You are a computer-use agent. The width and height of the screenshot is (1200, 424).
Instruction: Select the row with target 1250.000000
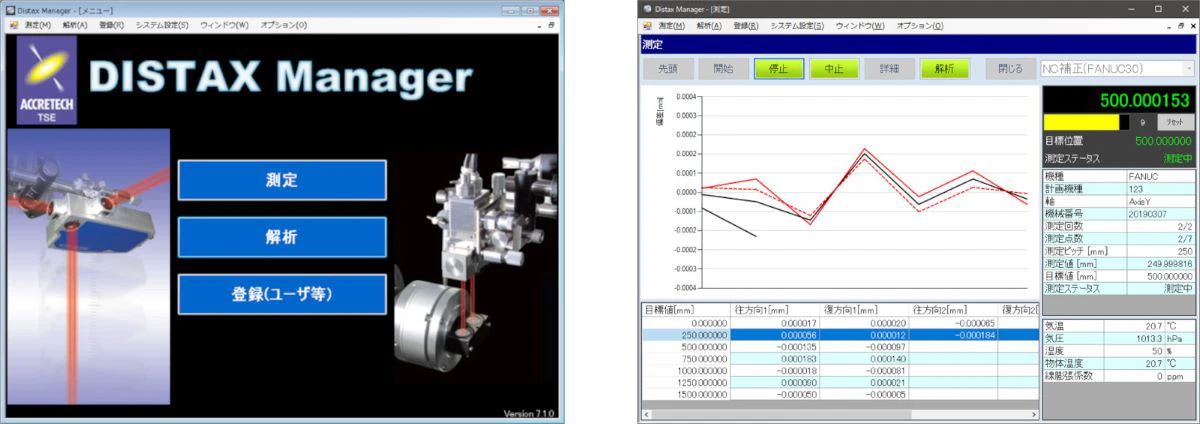tap(838, 383)
